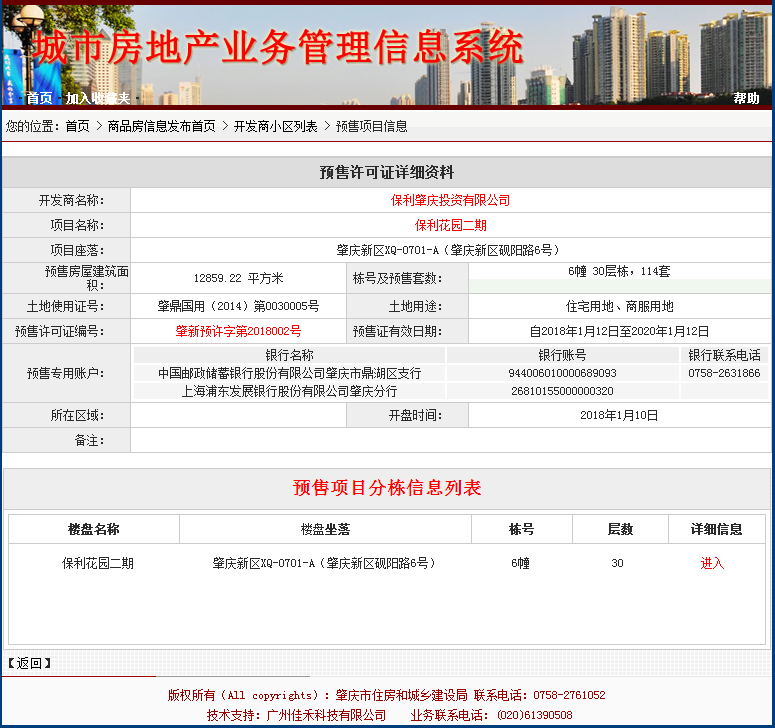Go to 首页 in the breadcrumb trail

point(77,126)
